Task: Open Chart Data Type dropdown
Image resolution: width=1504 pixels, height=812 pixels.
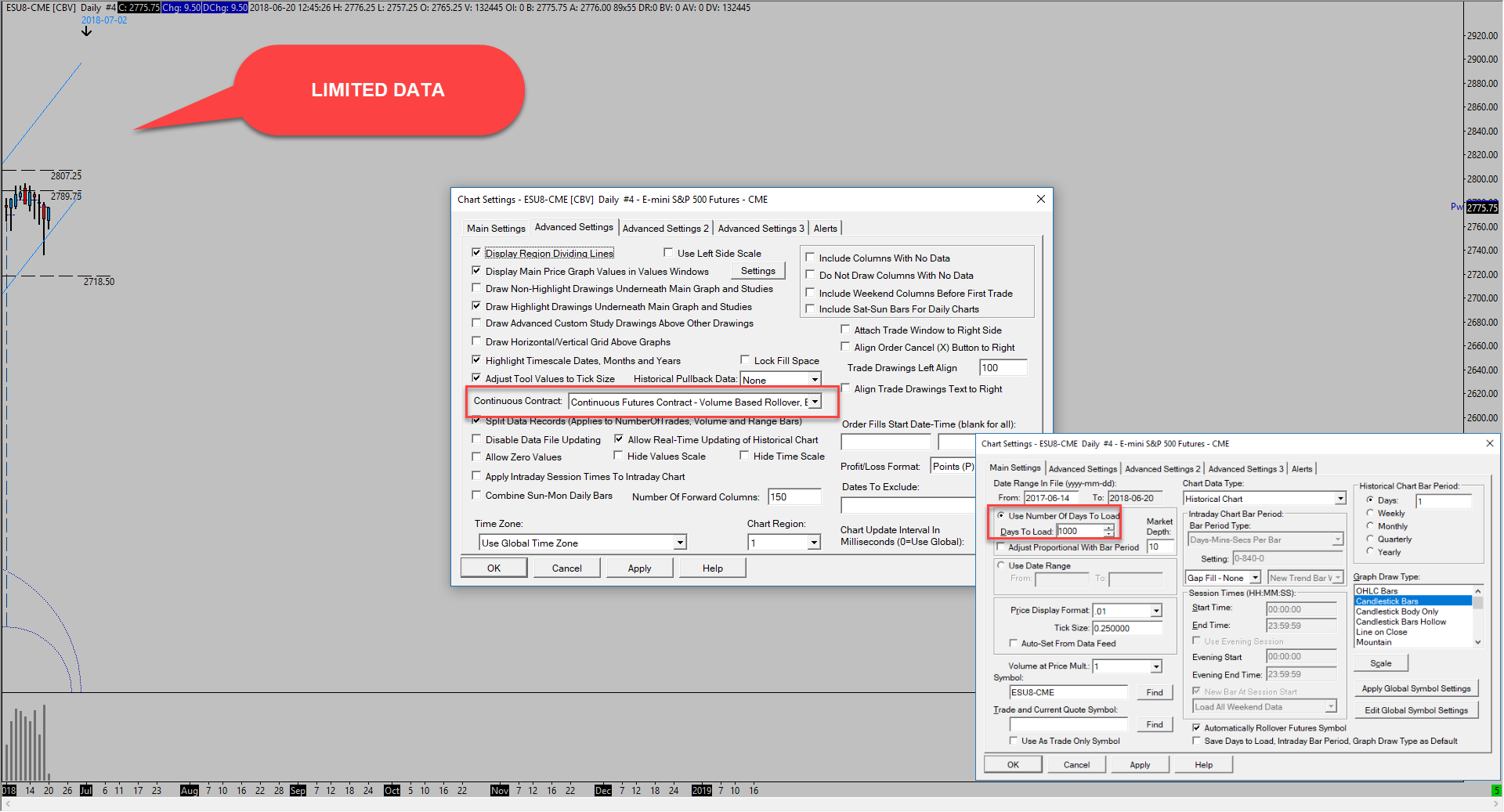Action: click(x=1340, y=499)
